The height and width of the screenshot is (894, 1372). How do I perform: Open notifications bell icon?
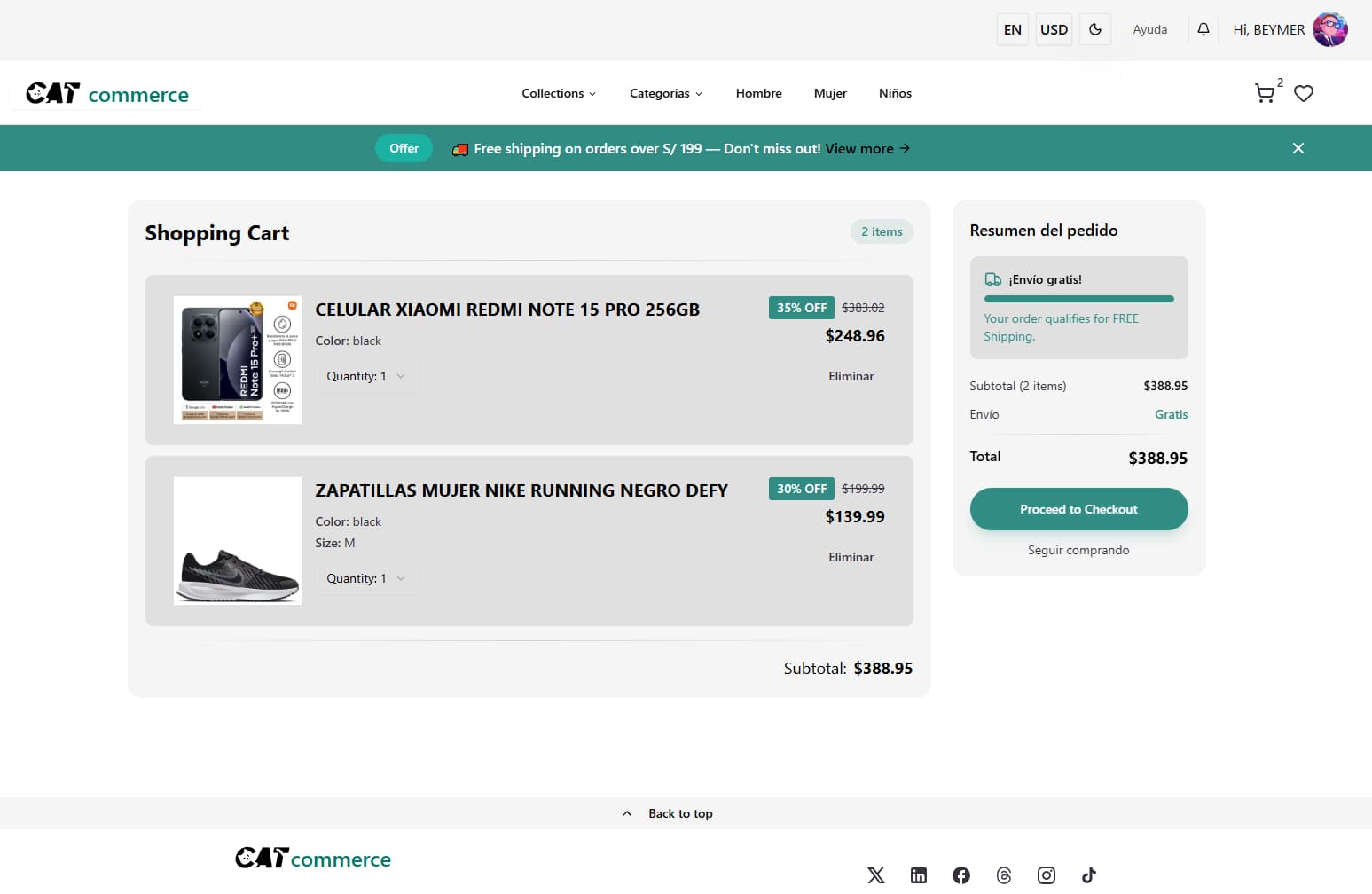coord(1203,29)
